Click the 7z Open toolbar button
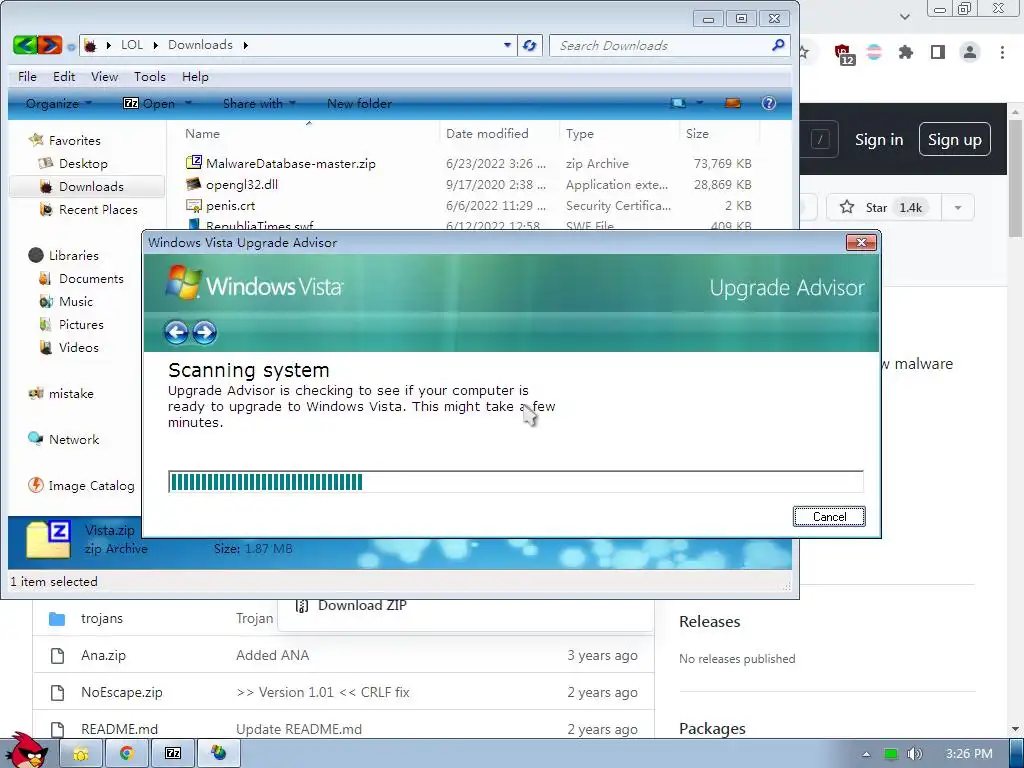 149,103
